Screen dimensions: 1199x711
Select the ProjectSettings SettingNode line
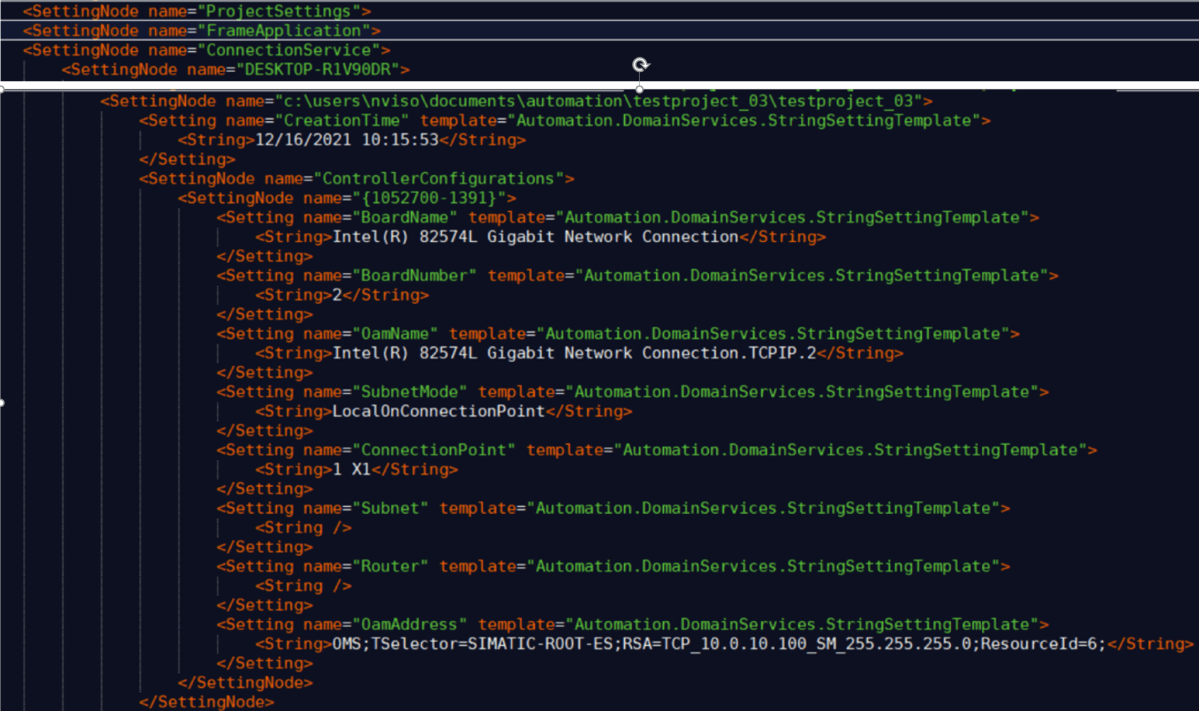click(190, 11)
